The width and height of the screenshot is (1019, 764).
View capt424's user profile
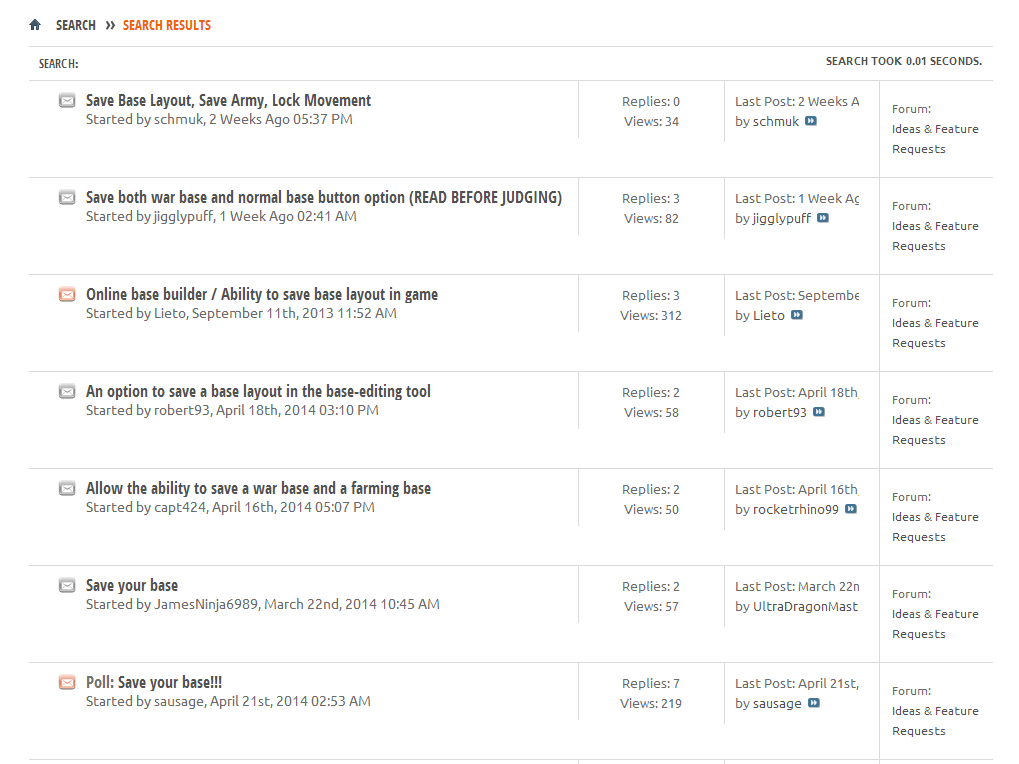click(179, 507)
